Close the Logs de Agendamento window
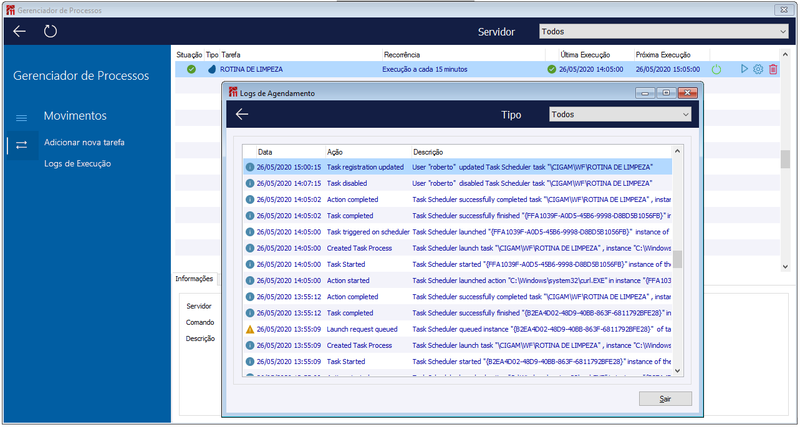Screen dimensions: 800x427 (687, 92)
